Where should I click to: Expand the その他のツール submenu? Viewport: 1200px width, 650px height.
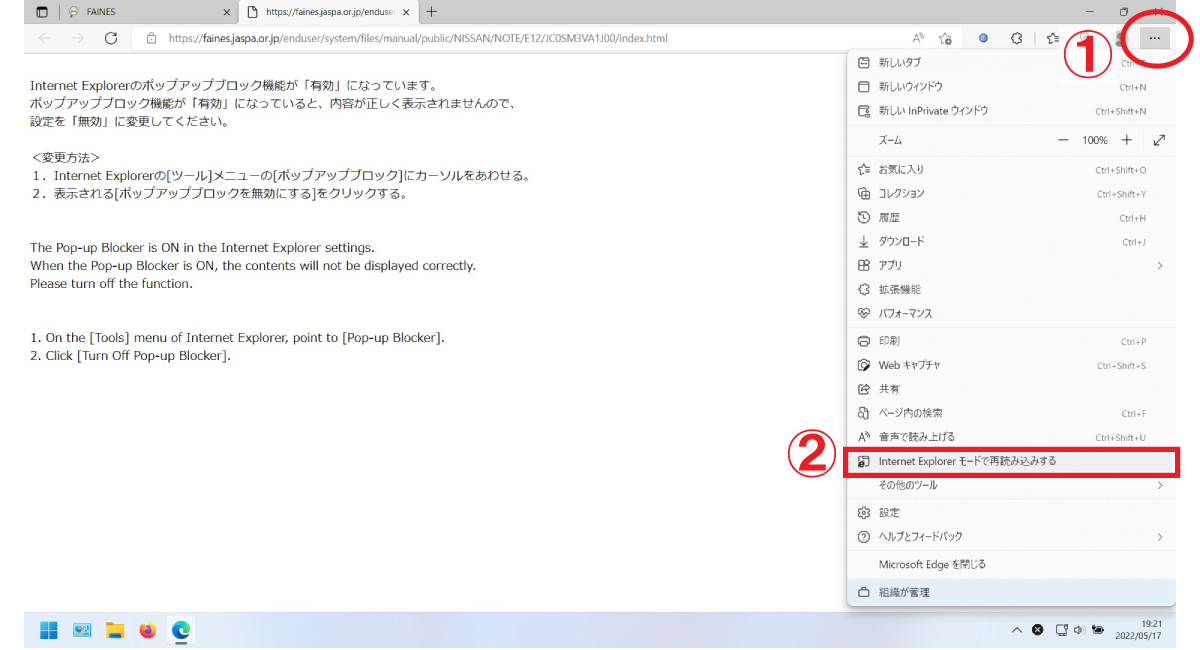click(1160, 485)
